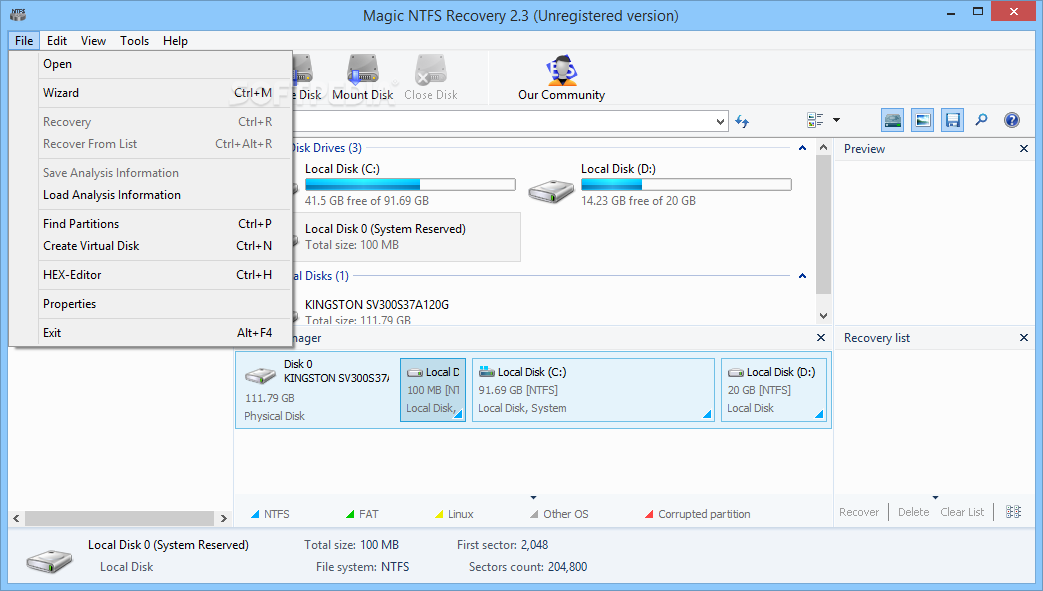Click scroll down arrow in drives list
This screenshot has width=1043, height=591.
pos(823,316)
